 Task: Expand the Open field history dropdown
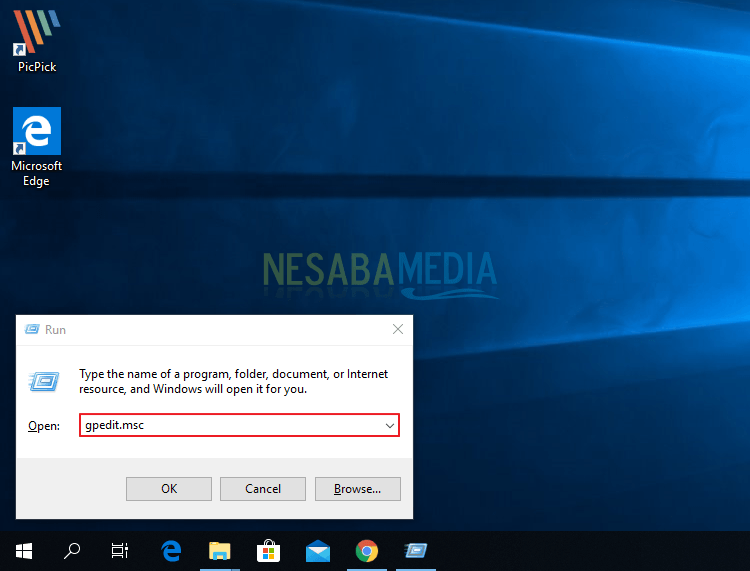390,425
